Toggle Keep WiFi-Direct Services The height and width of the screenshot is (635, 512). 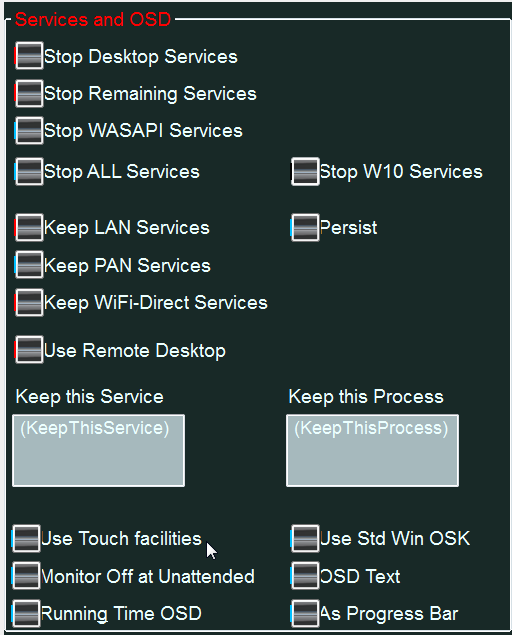29,302
